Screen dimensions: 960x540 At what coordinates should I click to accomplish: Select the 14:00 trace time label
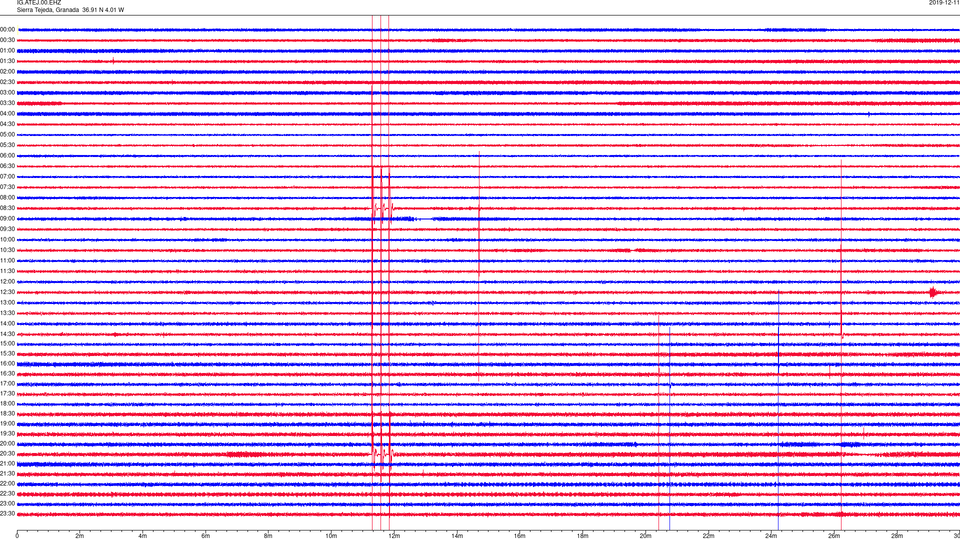7,324
